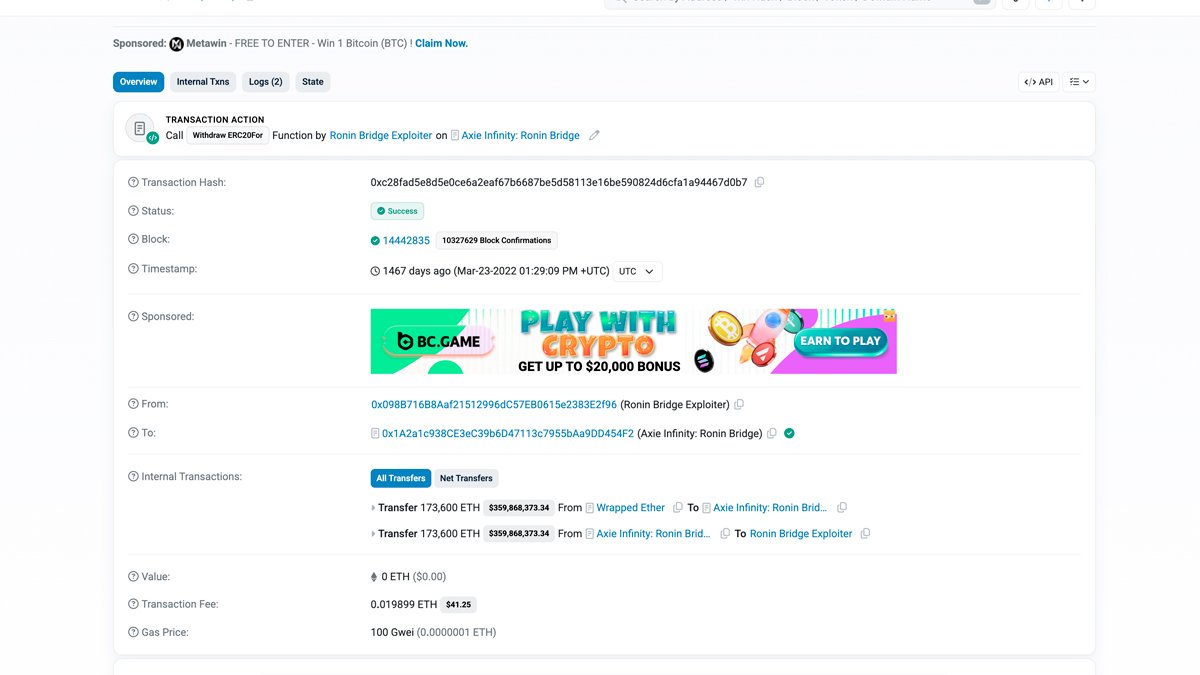
Task: Click the green Success status badge
Action: point(396,211)
